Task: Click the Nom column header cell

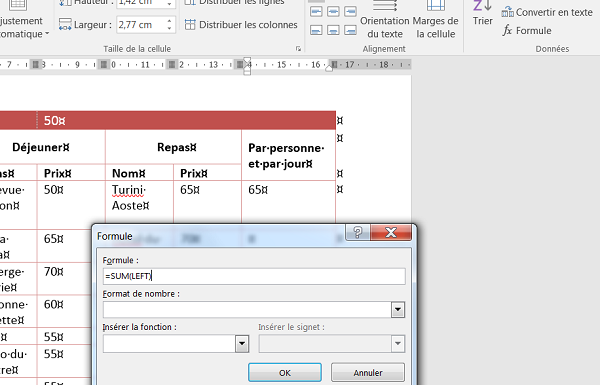Action: 139,173
